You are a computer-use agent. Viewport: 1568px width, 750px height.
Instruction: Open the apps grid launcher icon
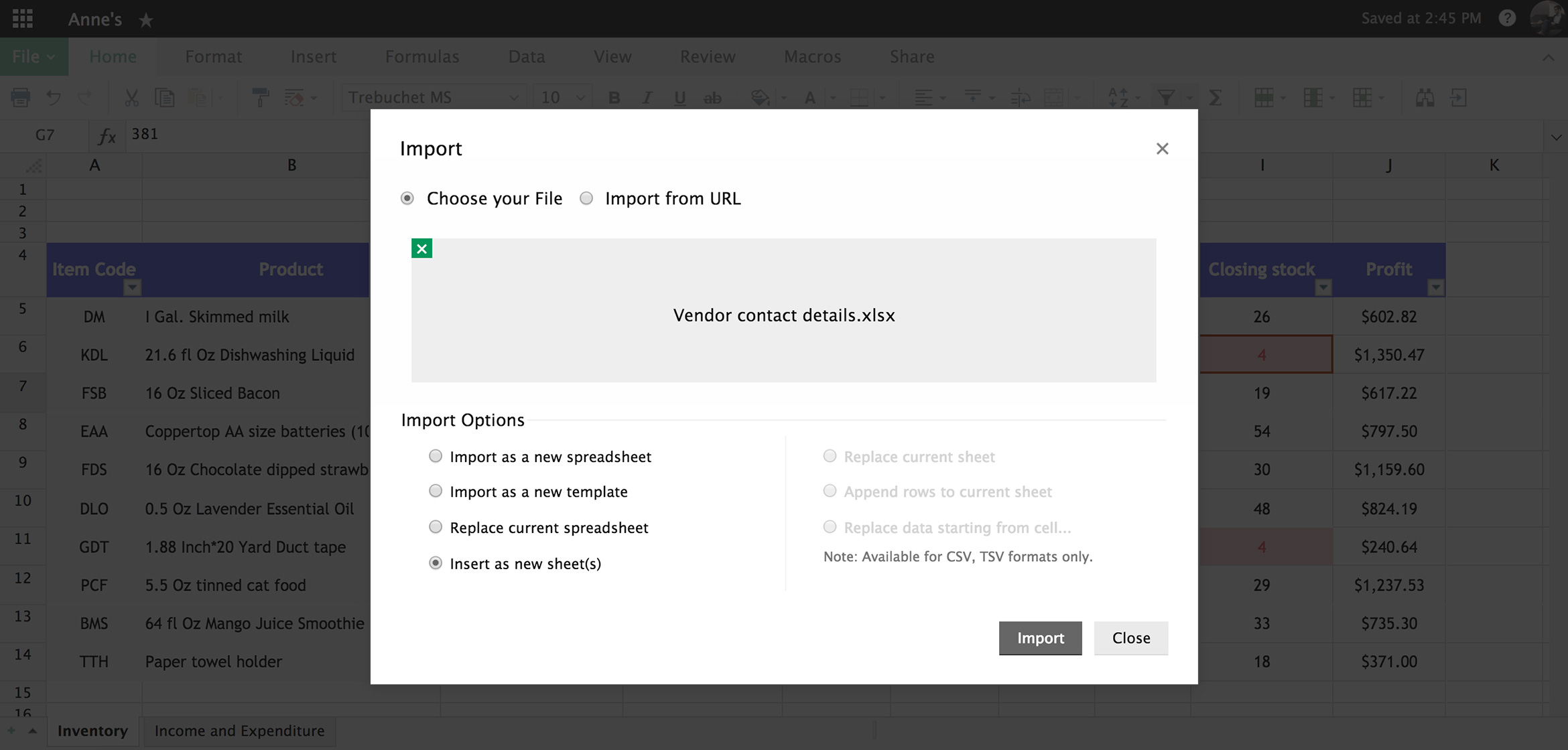tap(22, 18)
